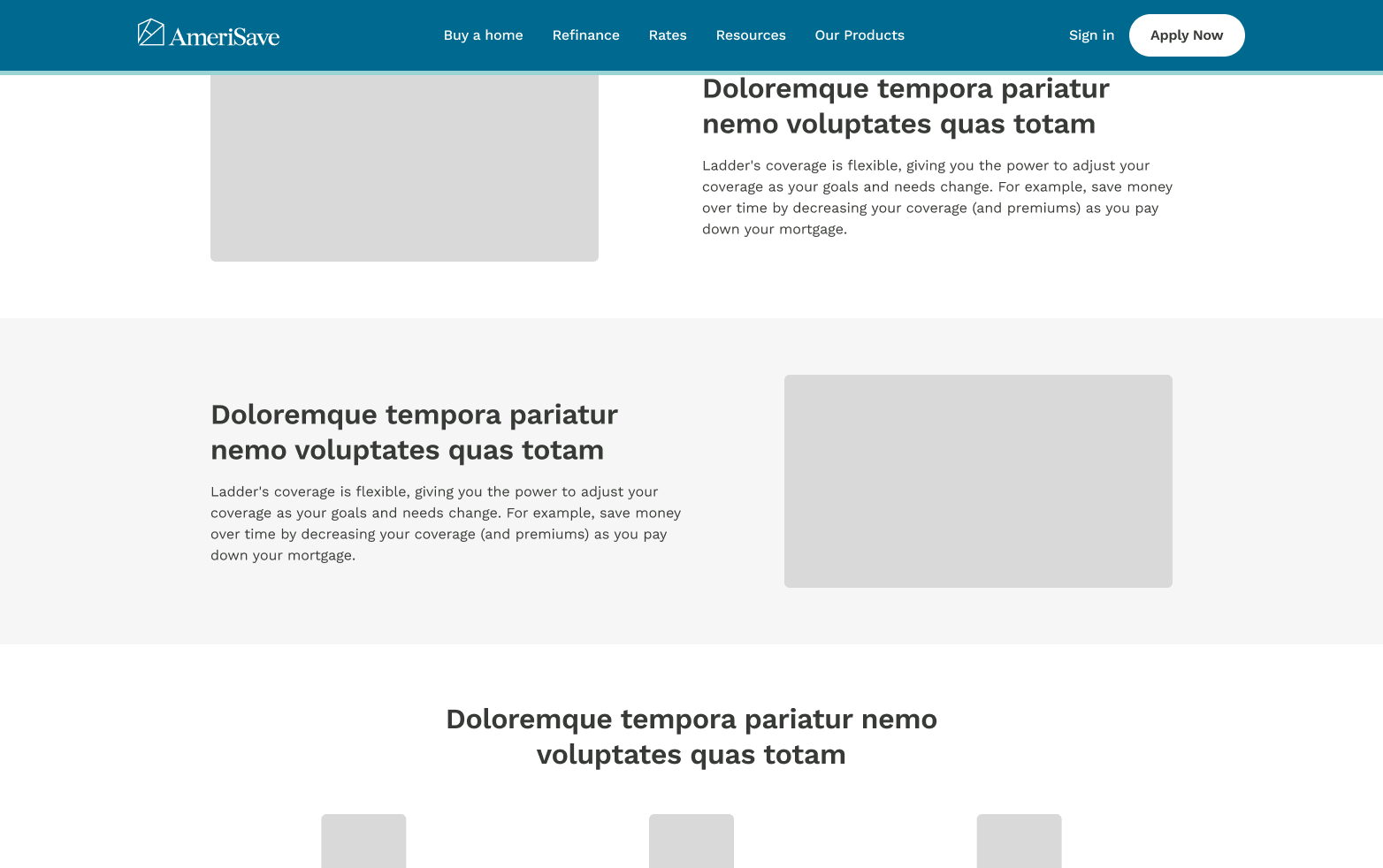The width and height of the screenshot is (1383, 868).
Task: Go to the Rates page
Action: [x=668, y=35]
